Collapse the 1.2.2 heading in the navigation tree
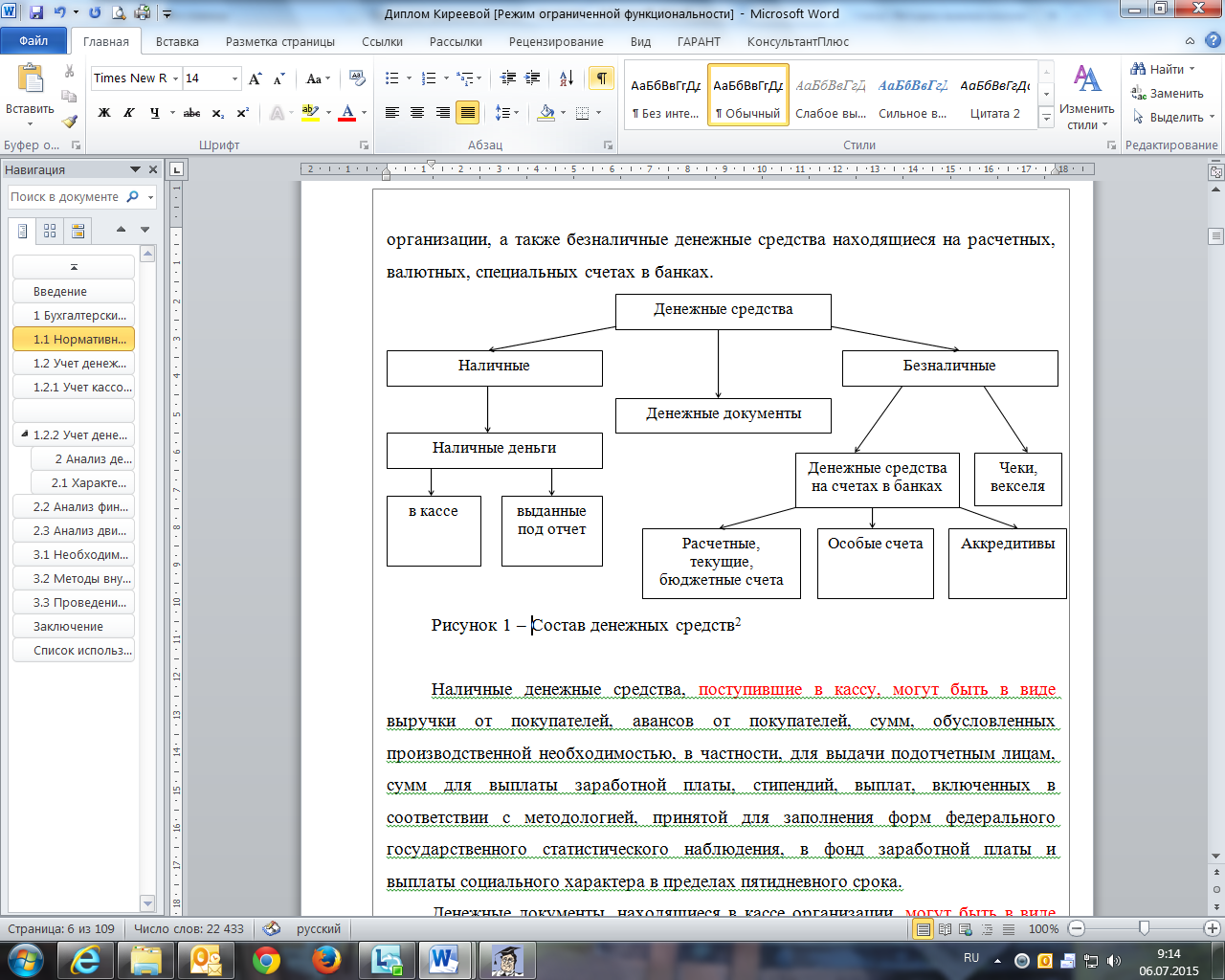 [x=25, y=434]
